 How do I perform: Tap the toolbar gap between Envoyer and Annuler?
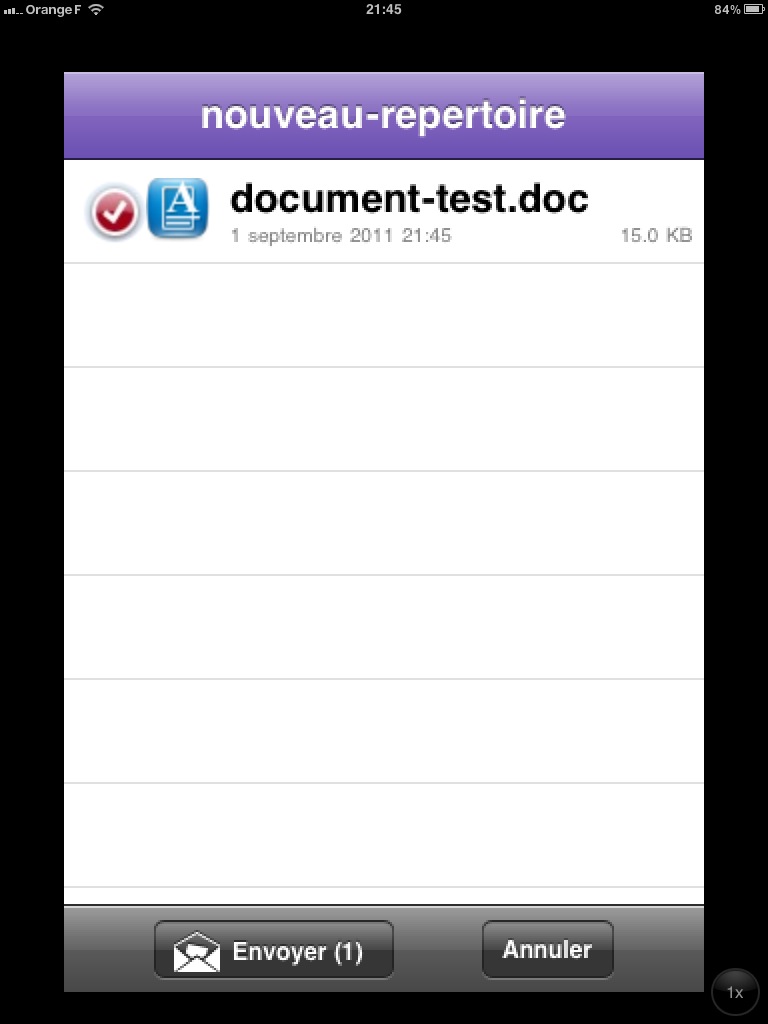click(x=438, y=950)
